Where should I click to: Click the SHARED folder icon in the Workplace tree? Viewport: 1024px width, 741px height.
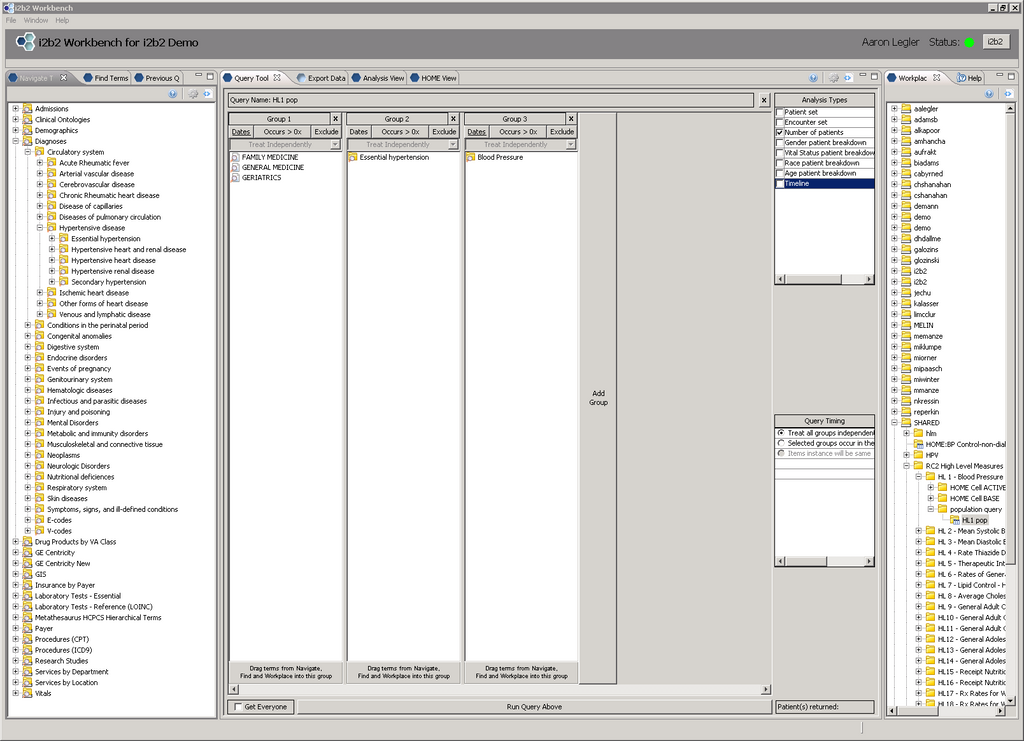tap(907, 423)
